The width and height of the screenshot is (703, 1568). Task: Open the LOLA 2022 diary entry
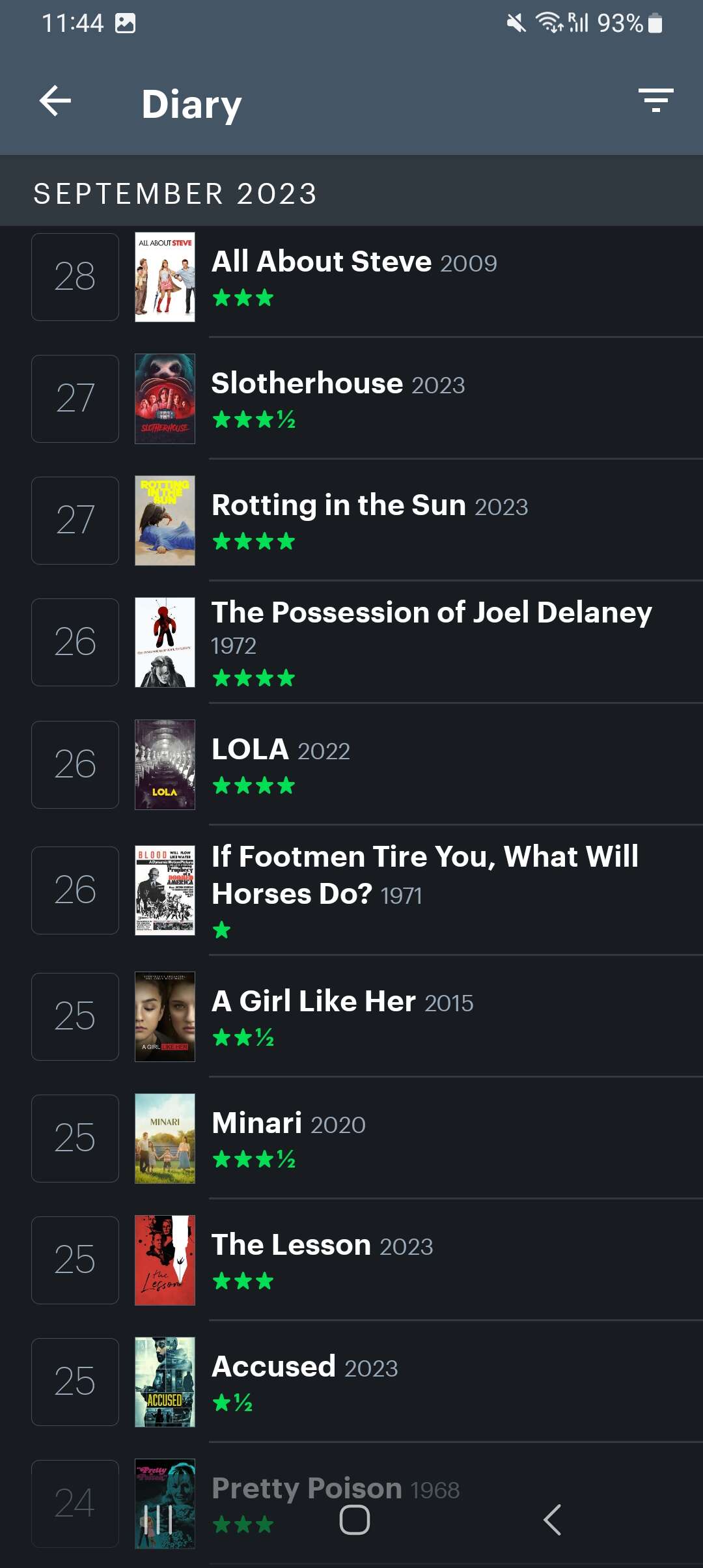(x=281, y=750)
